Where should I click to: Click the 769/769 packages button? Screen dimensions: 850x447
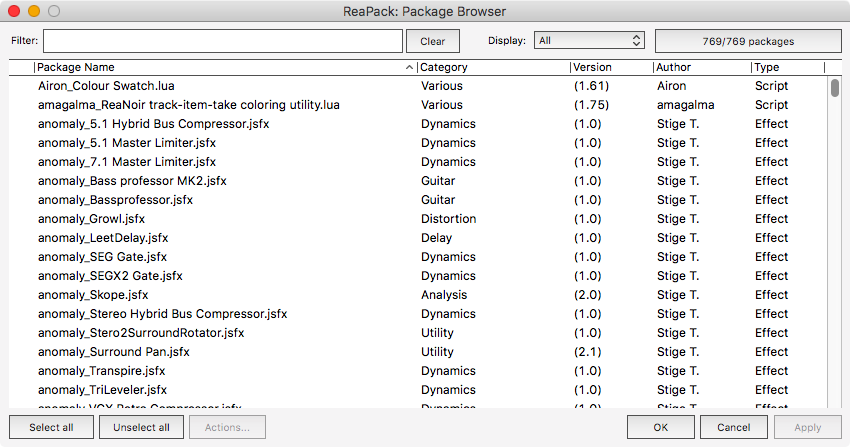747,41
